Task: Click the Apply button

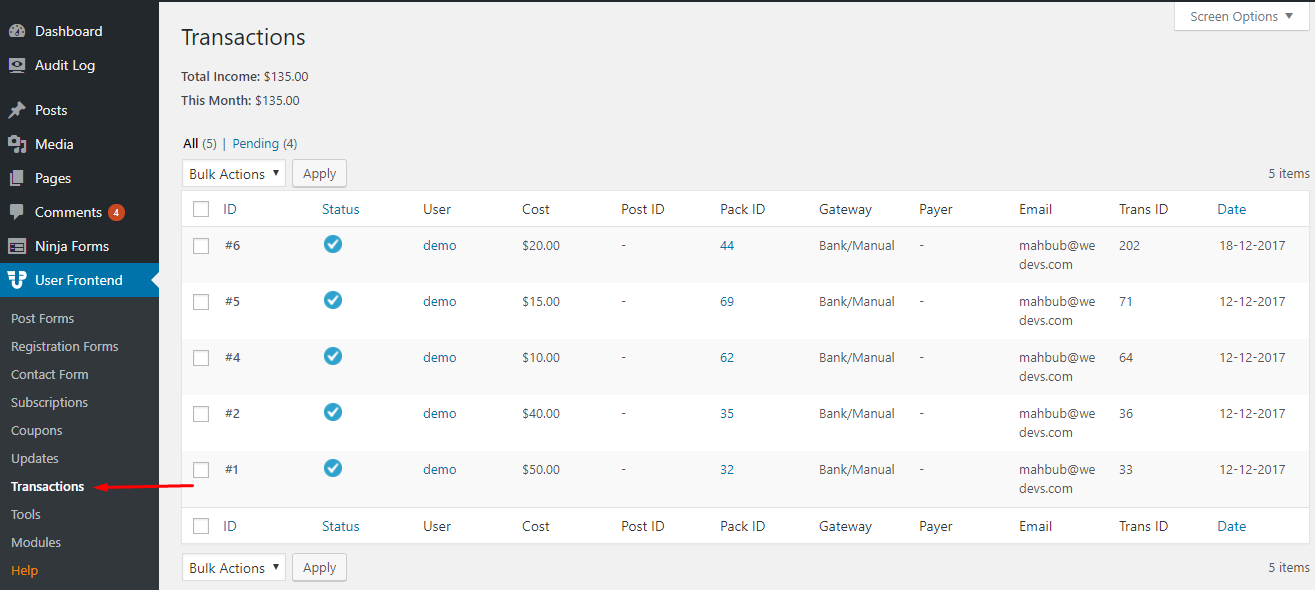Action: tap(319, 173)
